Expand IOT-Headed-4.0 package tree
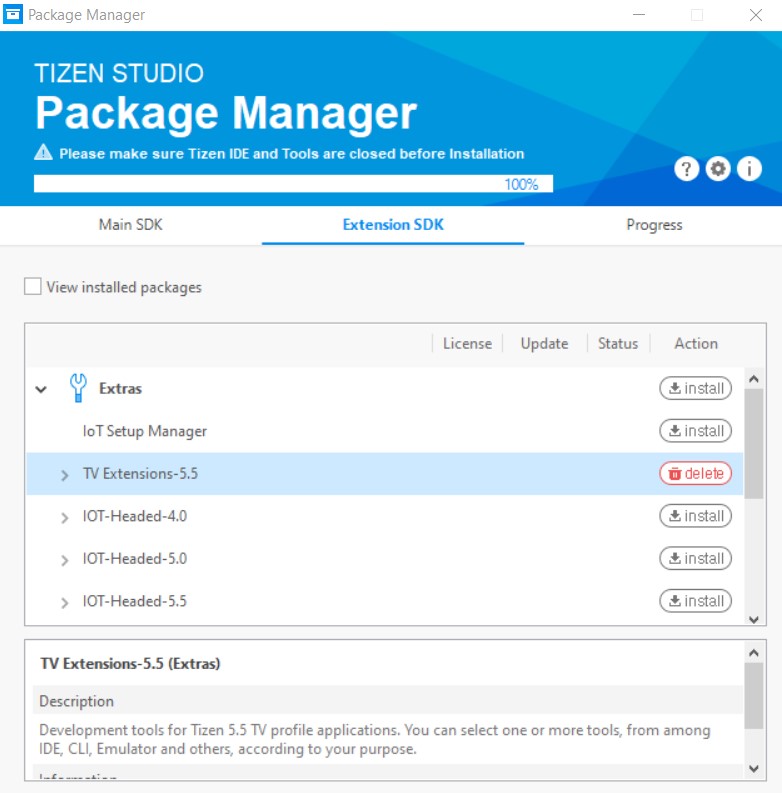The height and width of the screenshot is (793, 782). coord(65,517)
